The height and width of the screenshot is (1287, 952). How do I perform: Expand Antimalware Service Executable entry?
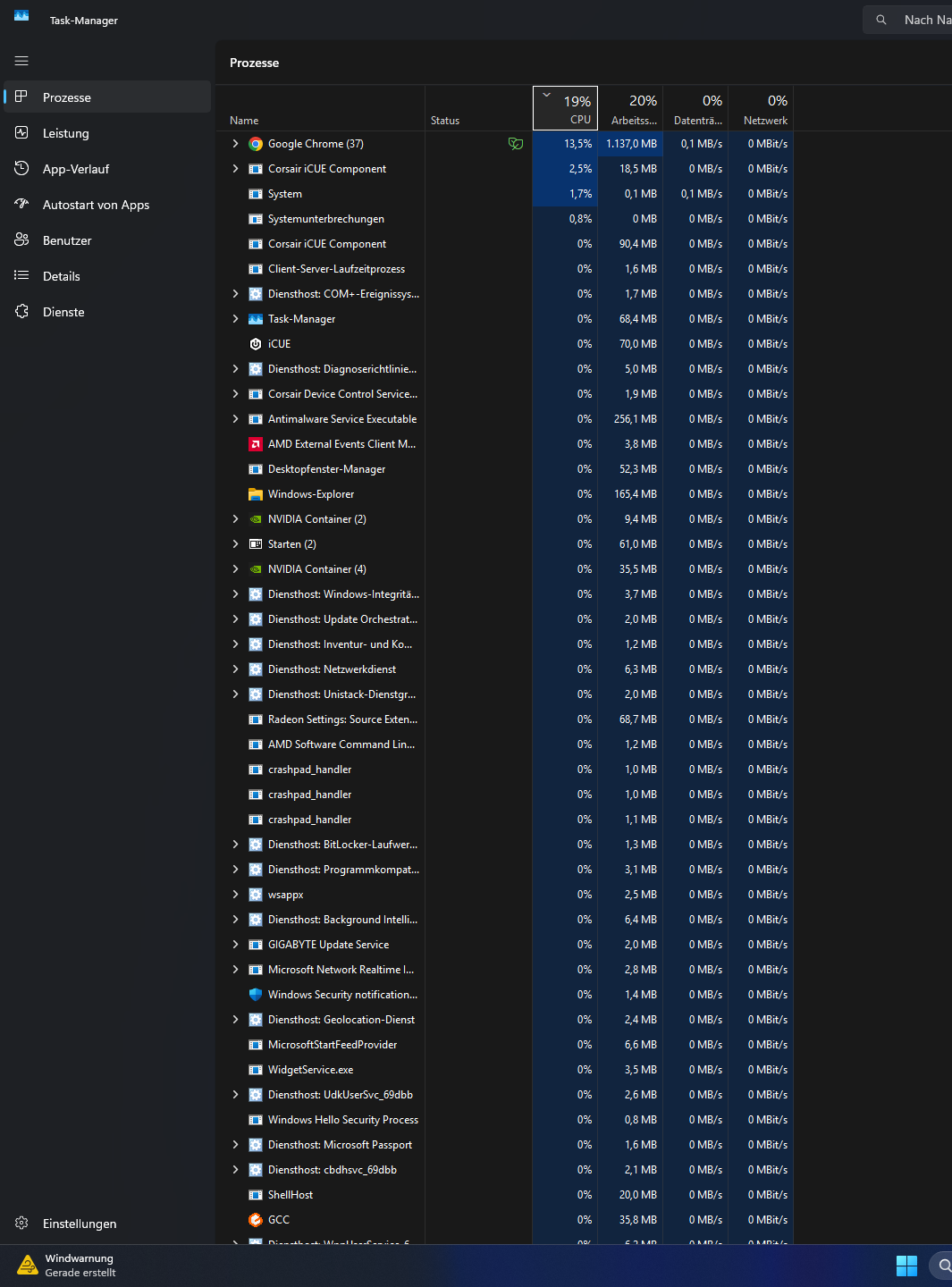pyautogui.click(x=235, y=419)
